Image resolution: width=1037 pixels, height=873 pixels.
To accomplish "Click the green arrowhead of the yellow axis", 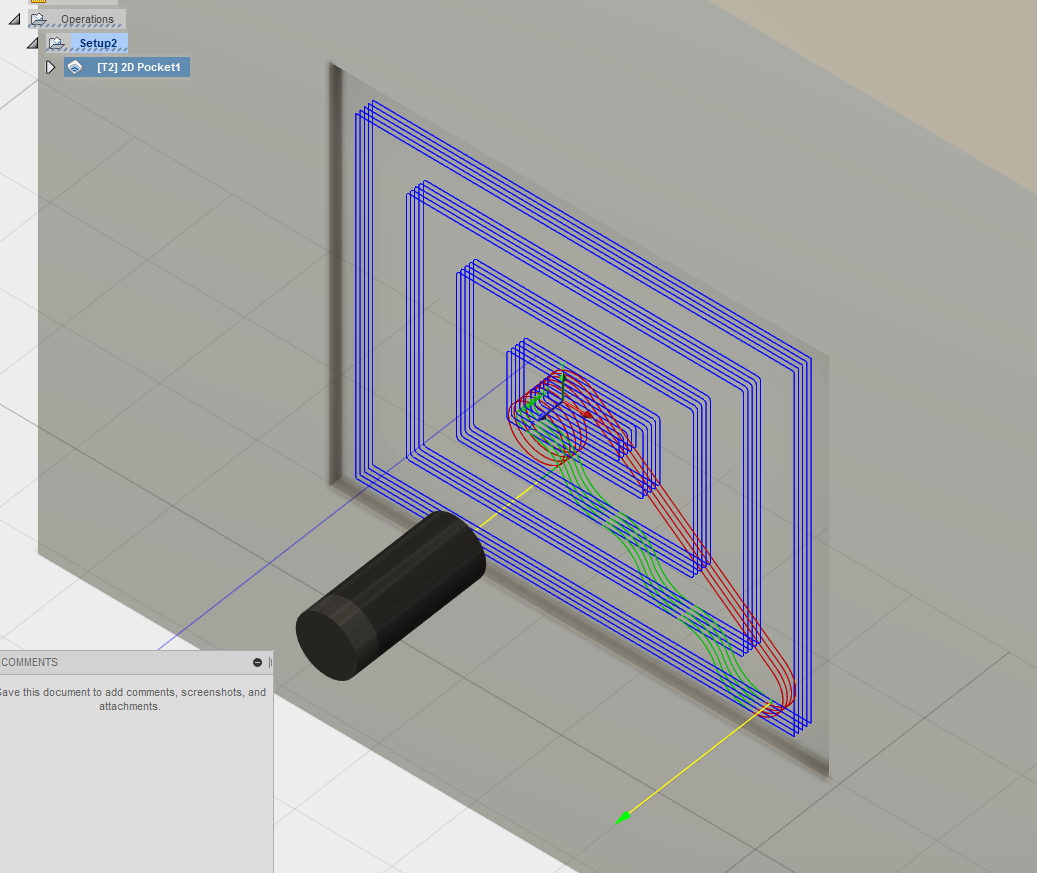I will coord(623,817).
